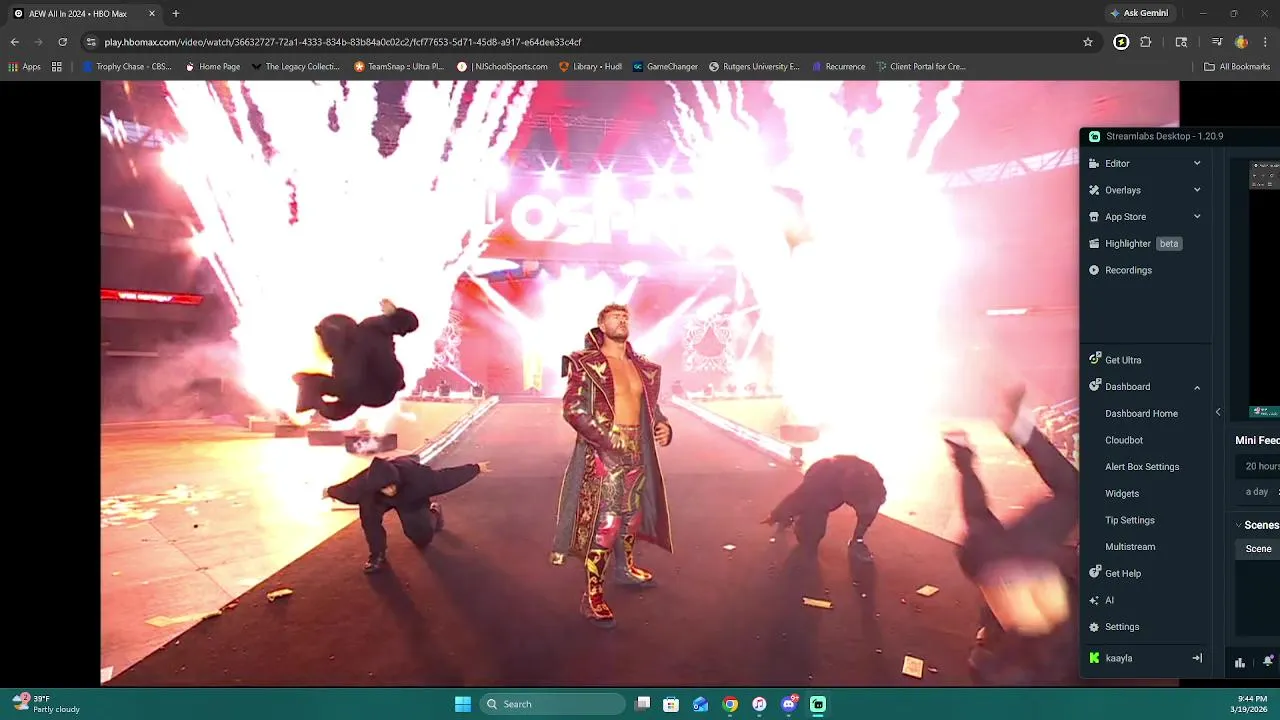Click the Settings gear icon in Streamlabs
This screenshot has width=1280, height=720.
pyautogui.click(x=1094, y=627)
